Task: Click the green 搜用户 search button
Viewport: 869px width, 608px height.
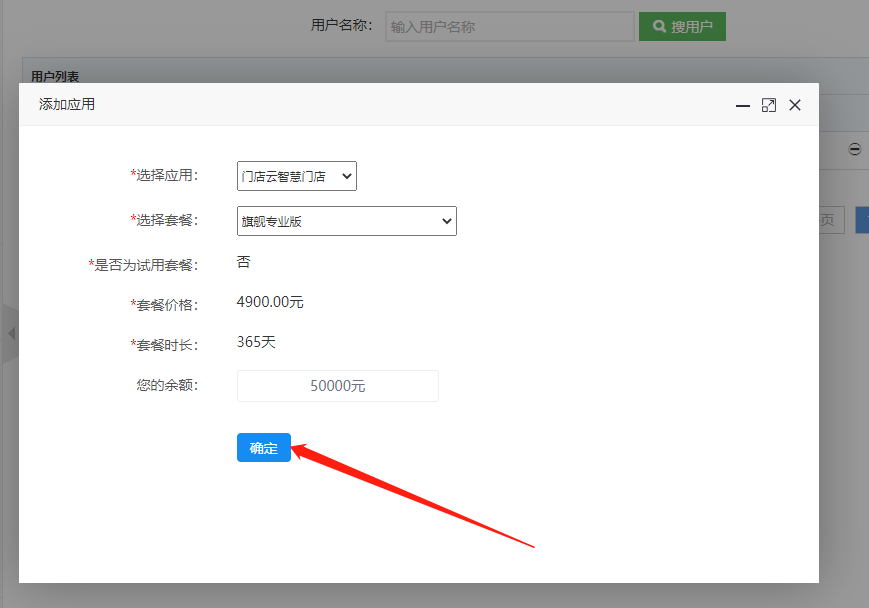Action: 682,27
